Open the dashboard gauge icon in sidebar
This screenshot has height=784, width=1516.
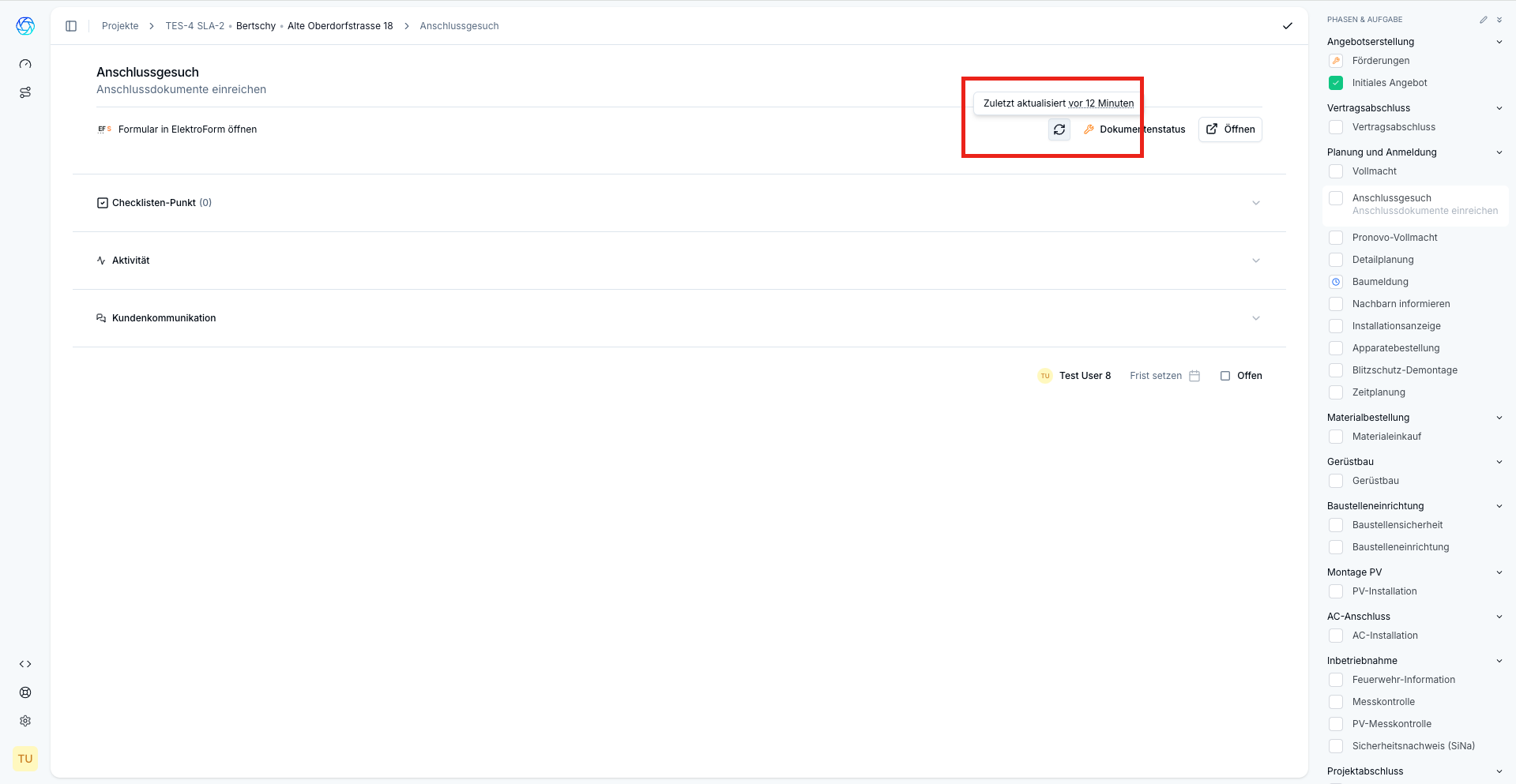point(25,64)
